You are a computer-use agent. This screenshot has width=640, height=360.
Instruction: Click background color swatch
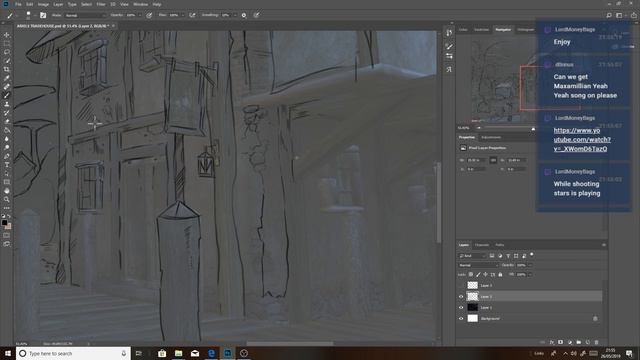9,226
